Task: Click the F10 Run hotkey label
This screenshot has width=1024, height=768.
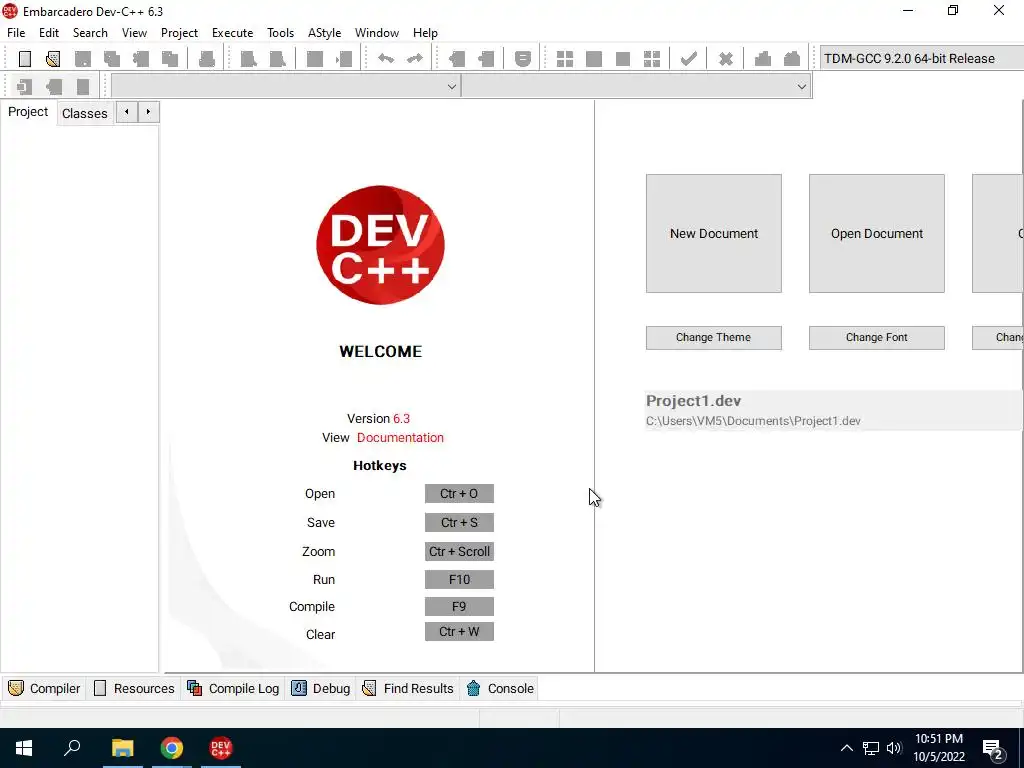Action: click(459, 579)
